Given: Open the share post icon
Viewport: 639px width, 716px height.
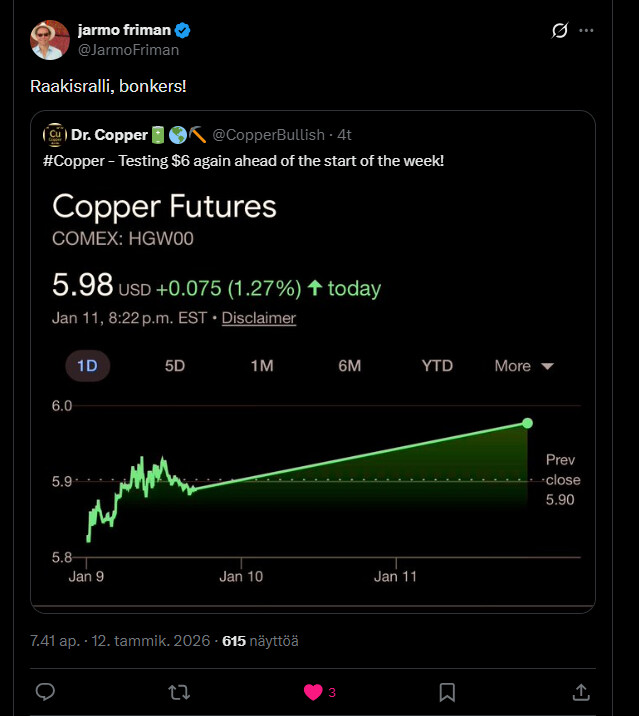Looking at the screenshot, I should click(x=581, y=692).
